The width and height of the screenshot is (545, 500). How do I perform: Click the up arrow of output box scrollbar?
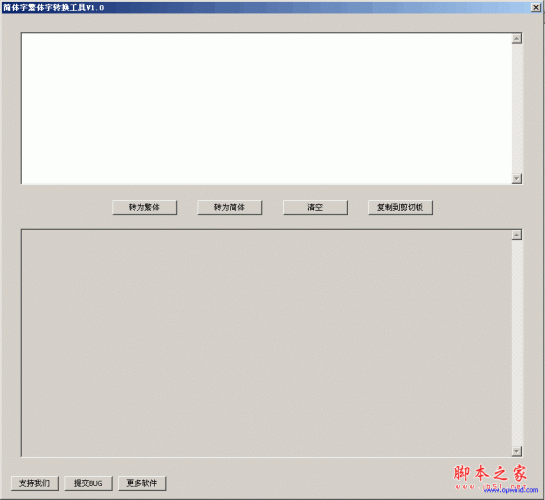pyautogui.click(x=517, y=235)
